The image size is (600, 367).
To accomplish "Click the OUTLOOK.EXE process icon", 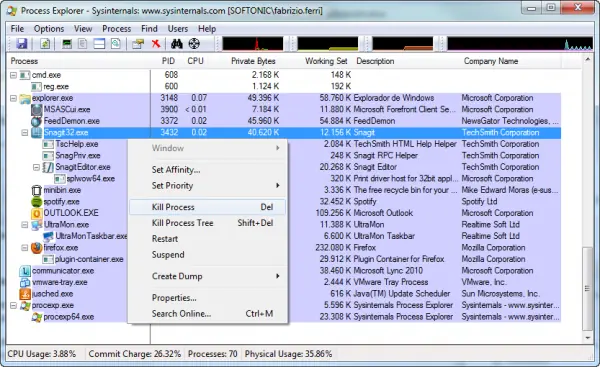I will 36,213.
